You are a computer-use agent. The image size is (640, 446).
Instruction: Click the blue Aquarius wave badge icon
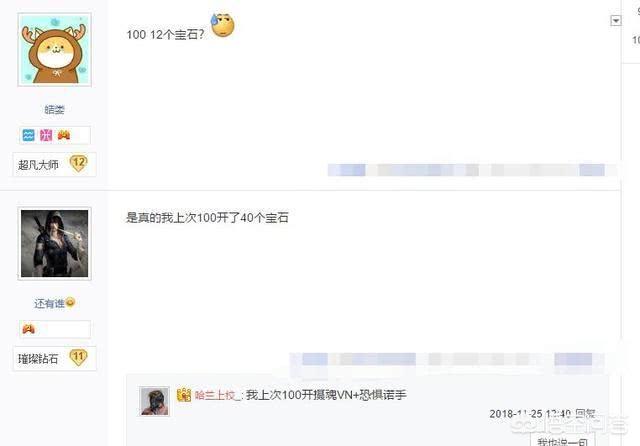(x=29, y=135)
